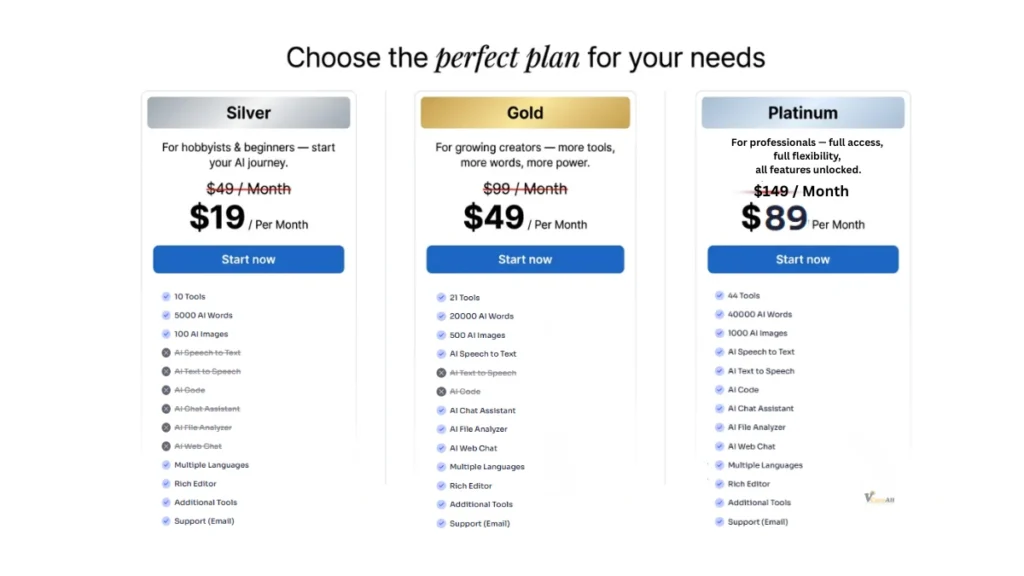Click the check icon beside Gold's 21 Tools

point(441,298)
